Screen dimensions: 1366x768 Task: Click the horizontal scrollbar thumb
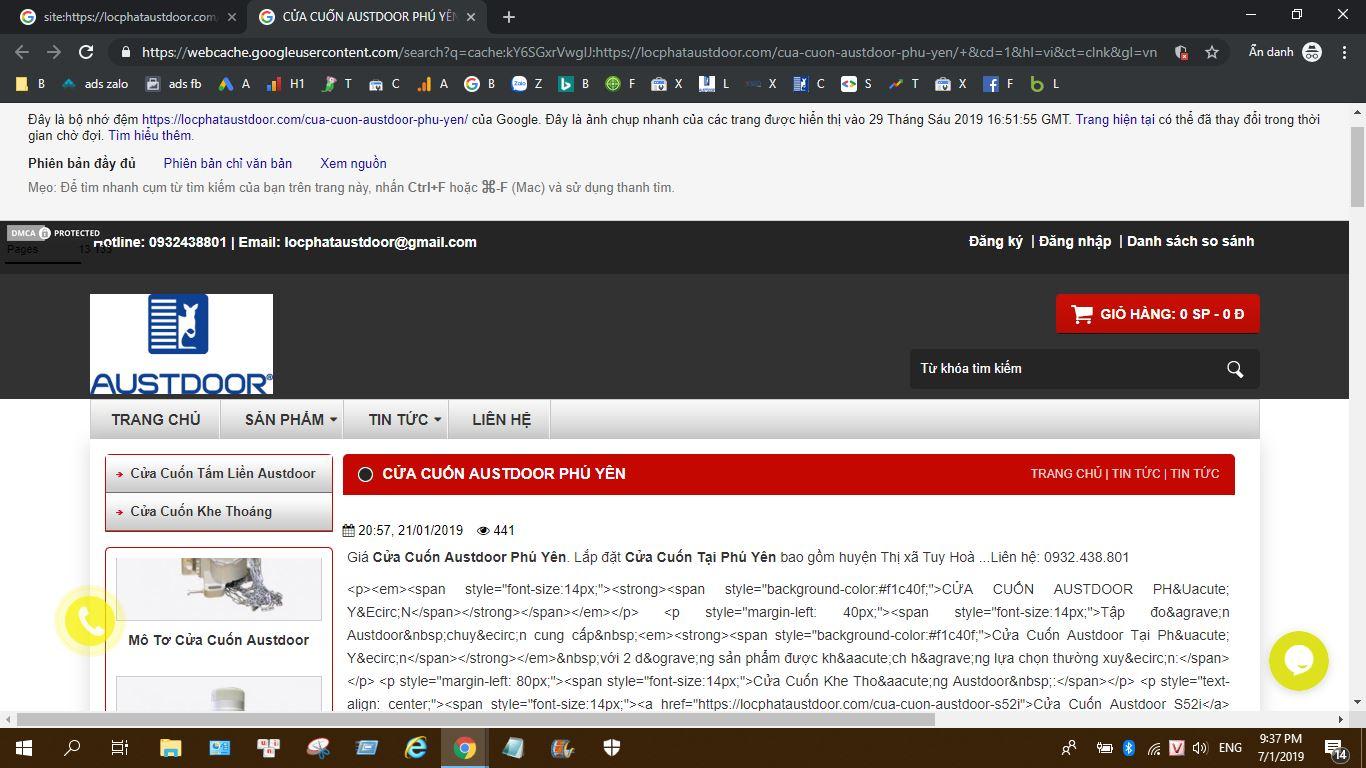475,719
